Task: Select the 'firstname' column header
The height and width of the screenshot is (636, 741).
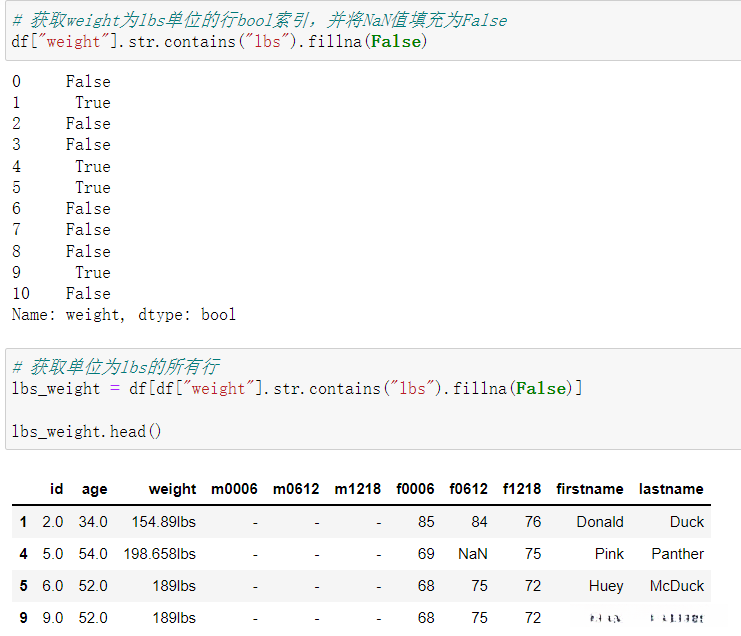Action: 589,489
